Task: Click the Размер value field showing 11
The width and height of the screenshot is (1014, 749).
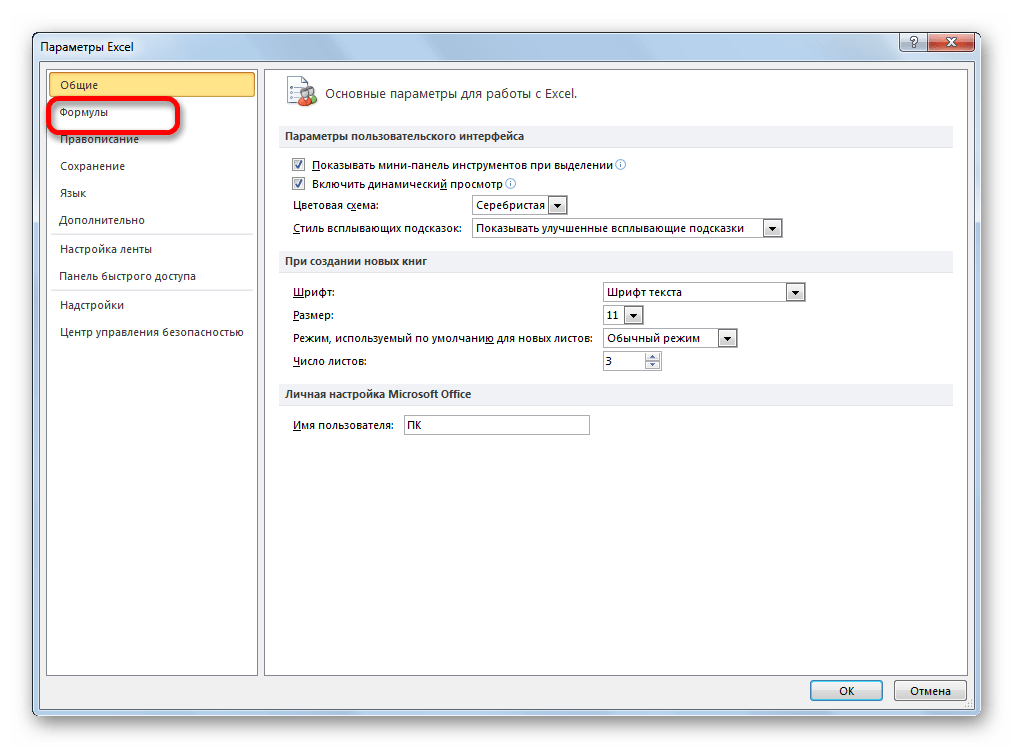Action: [614, 316]
